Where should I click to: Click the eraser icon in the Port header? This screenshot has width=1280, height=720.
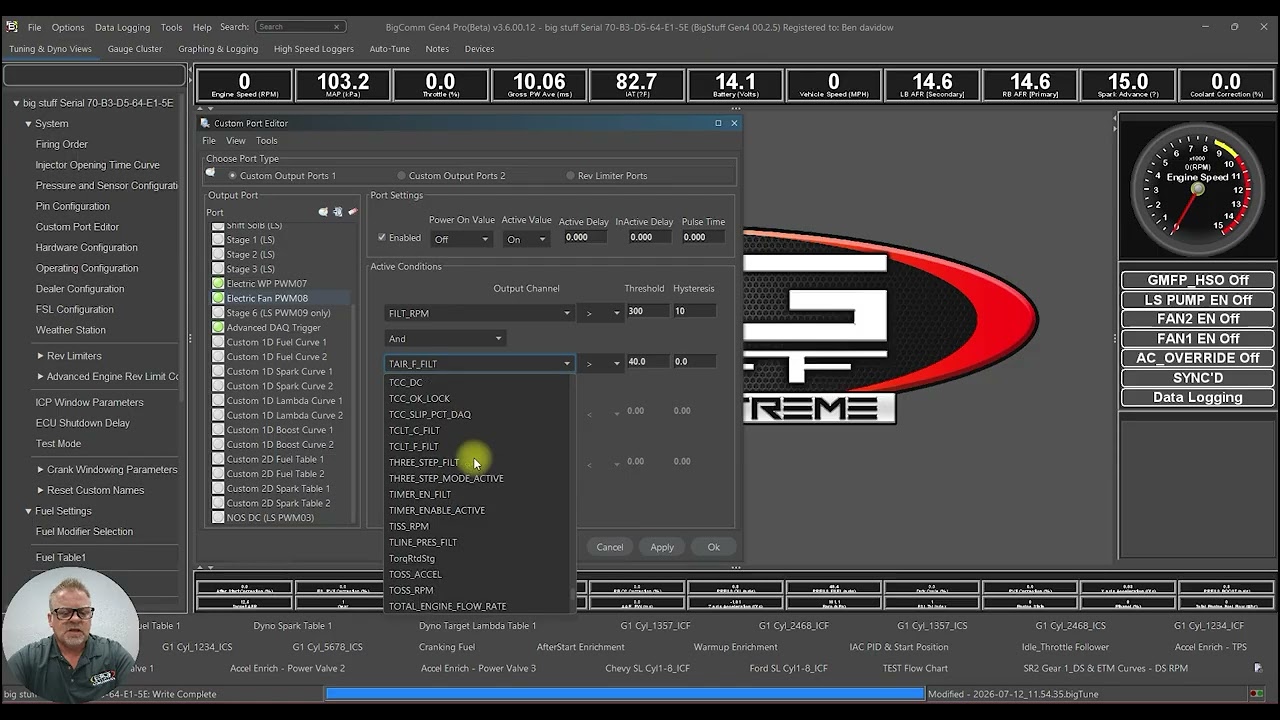tap(352, 212)
